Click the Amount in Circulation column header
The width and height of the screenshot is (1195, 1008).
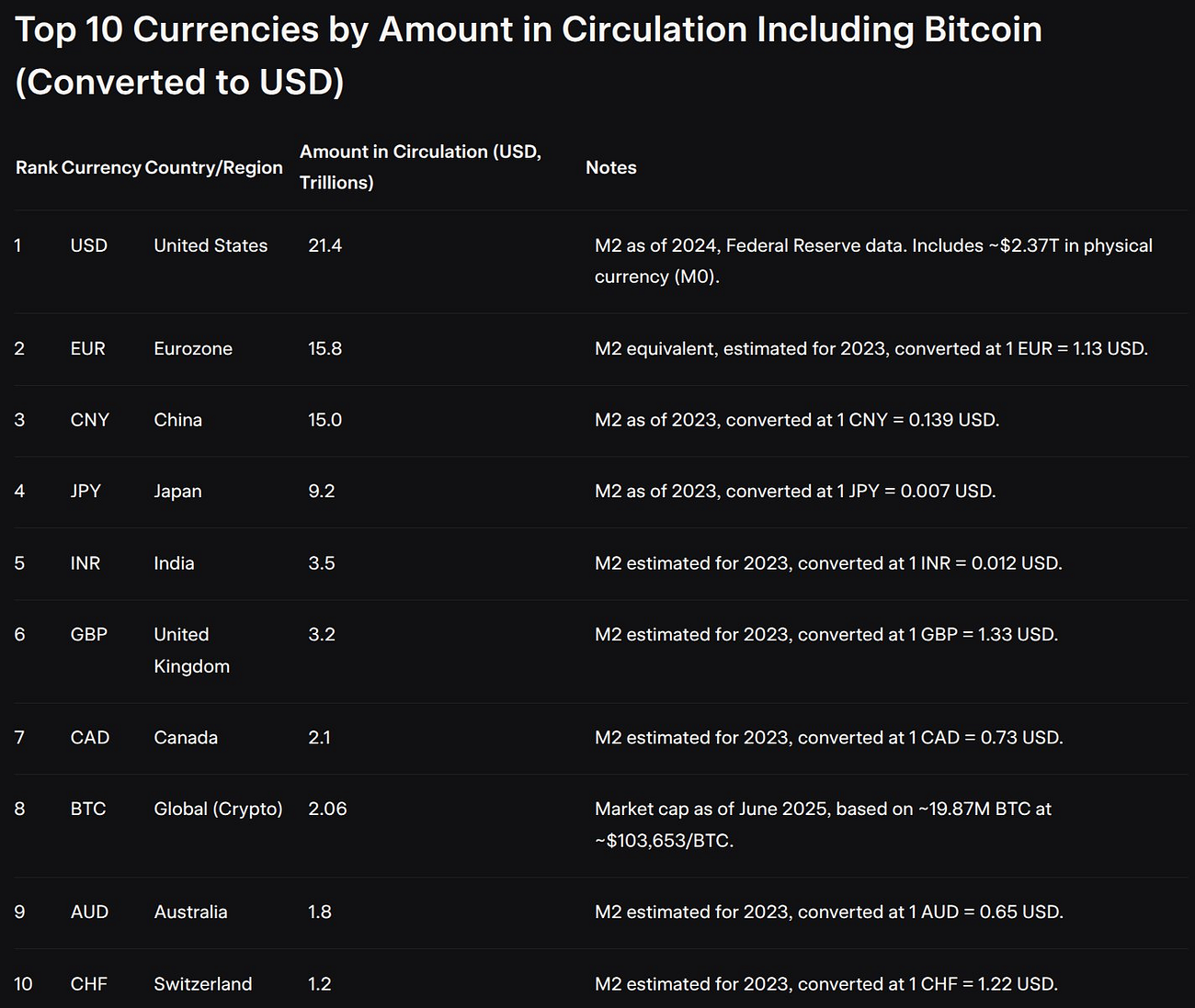[x=420, y=166]
